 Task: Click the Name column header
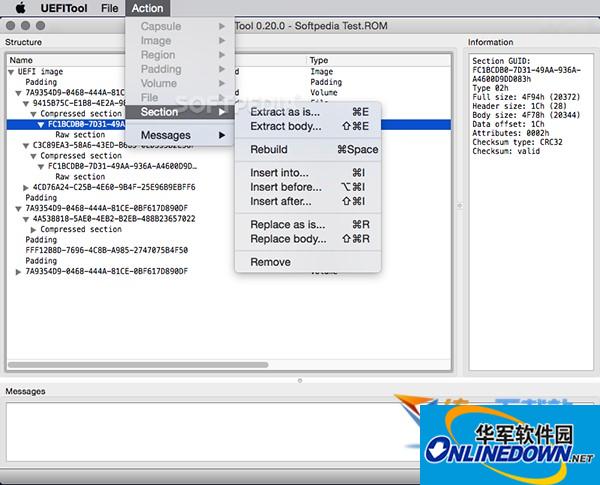pos(21,60)
